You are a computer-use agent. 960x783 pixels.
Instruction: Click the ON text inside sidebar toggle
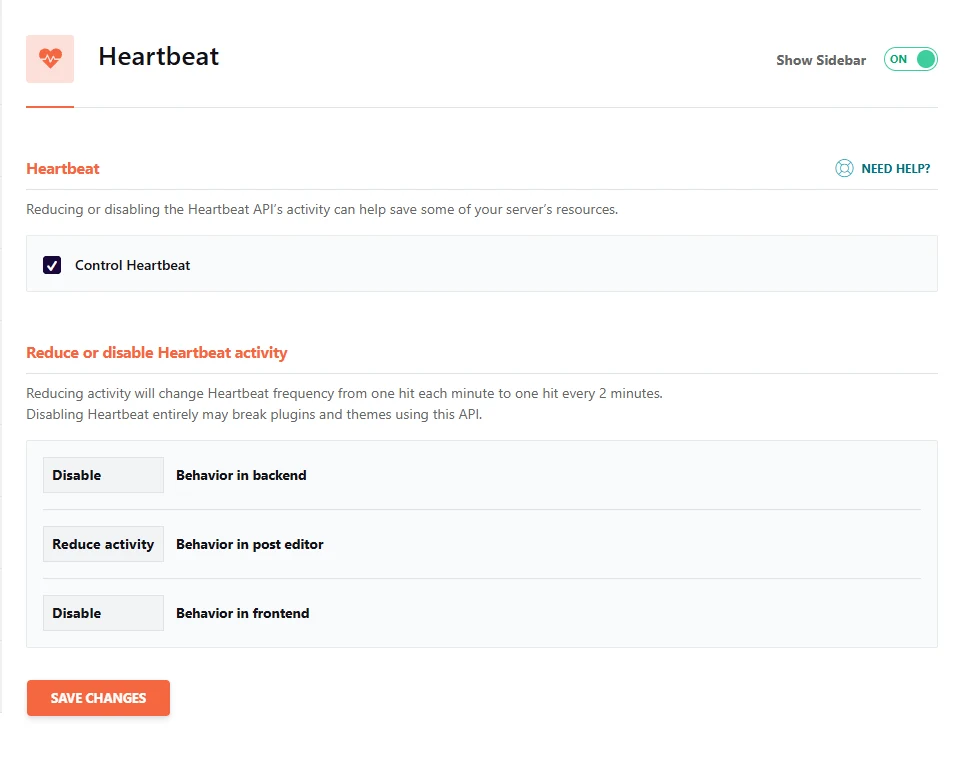898,59
